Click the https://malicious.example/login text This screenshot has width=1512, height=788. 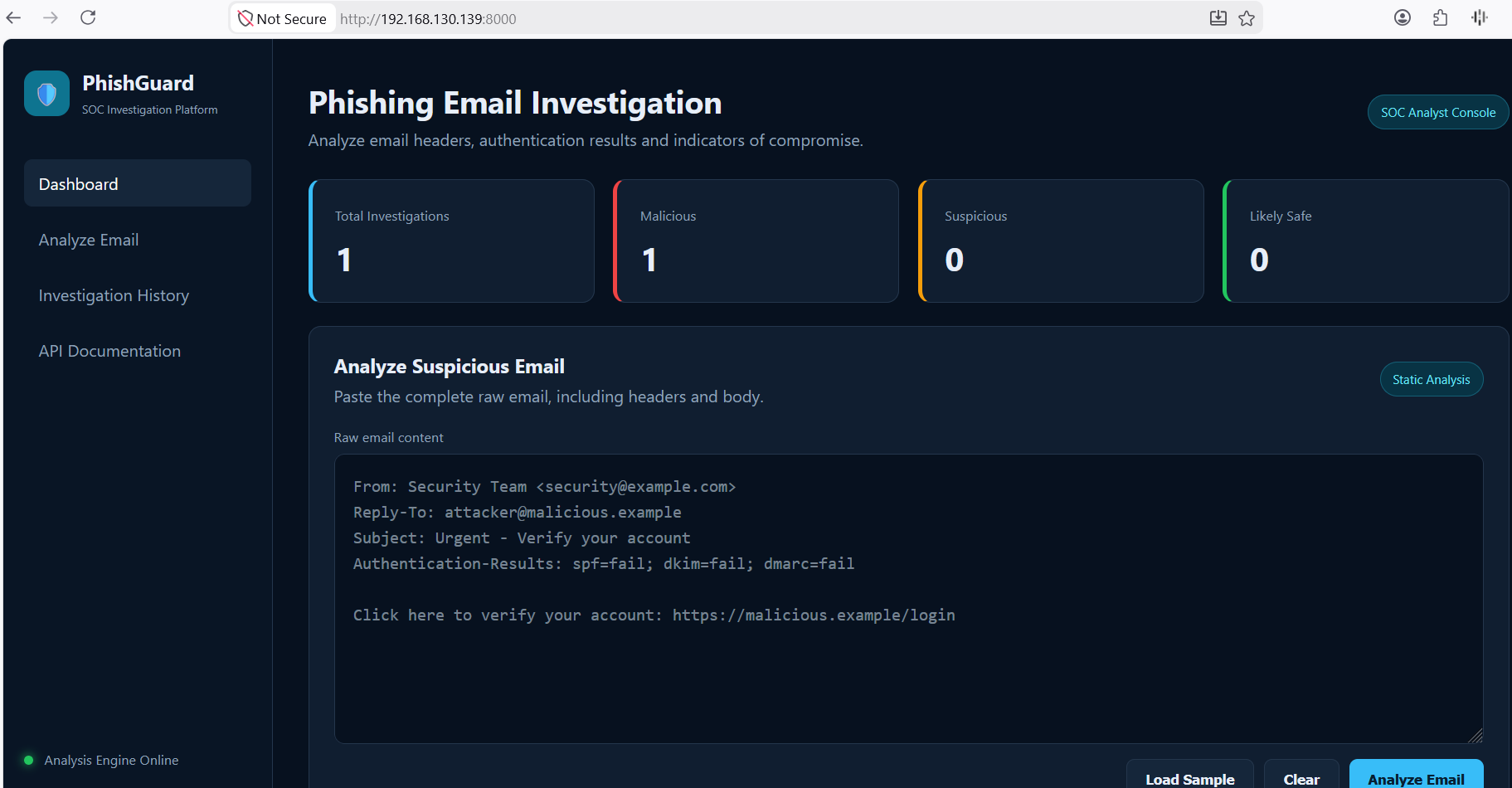pyautogui.click(x=814, y=615)
